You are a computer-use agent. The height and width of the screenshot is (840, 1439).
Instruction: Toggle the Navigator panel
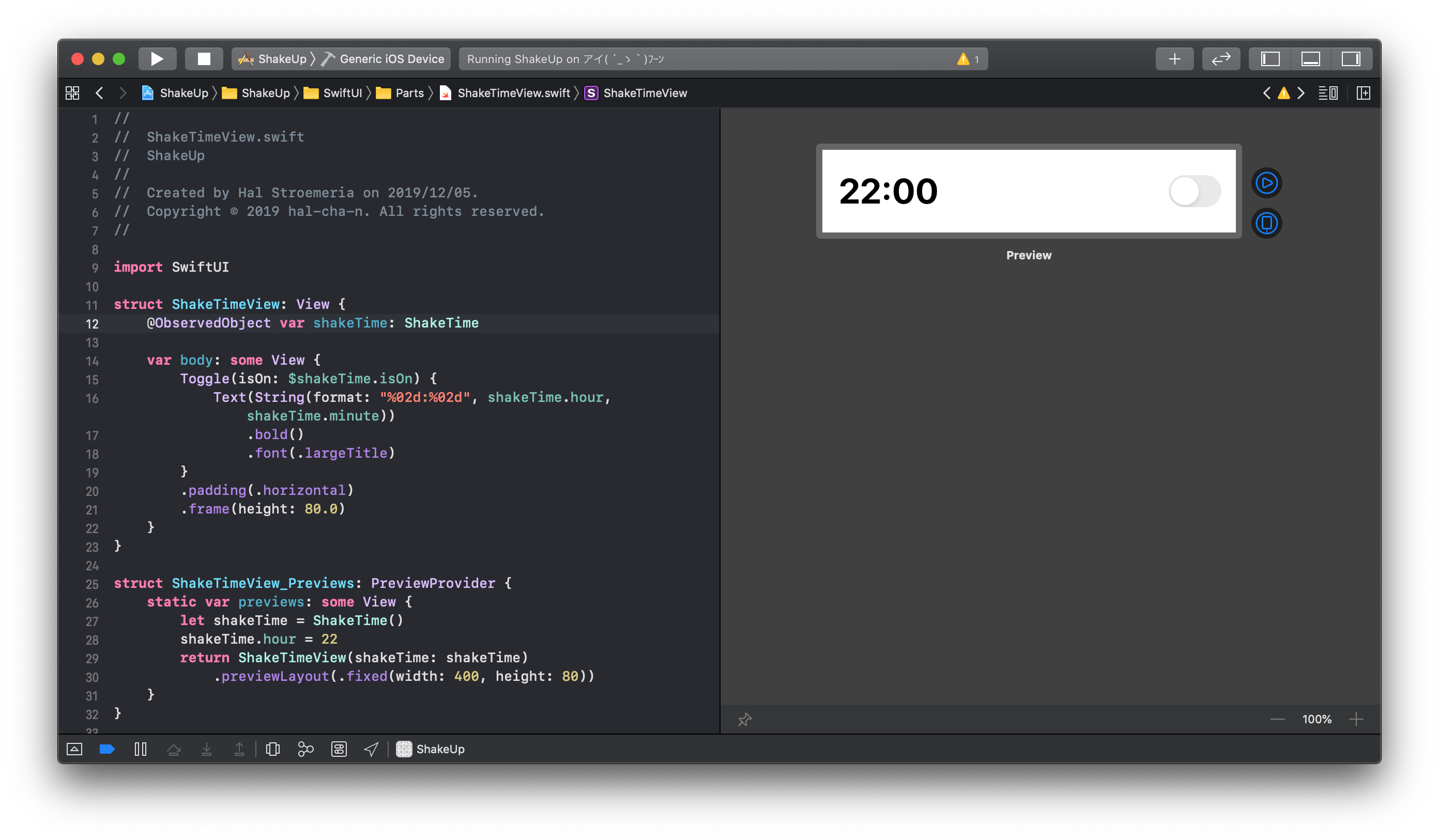pyautogui.click(x=1270, y=59)
